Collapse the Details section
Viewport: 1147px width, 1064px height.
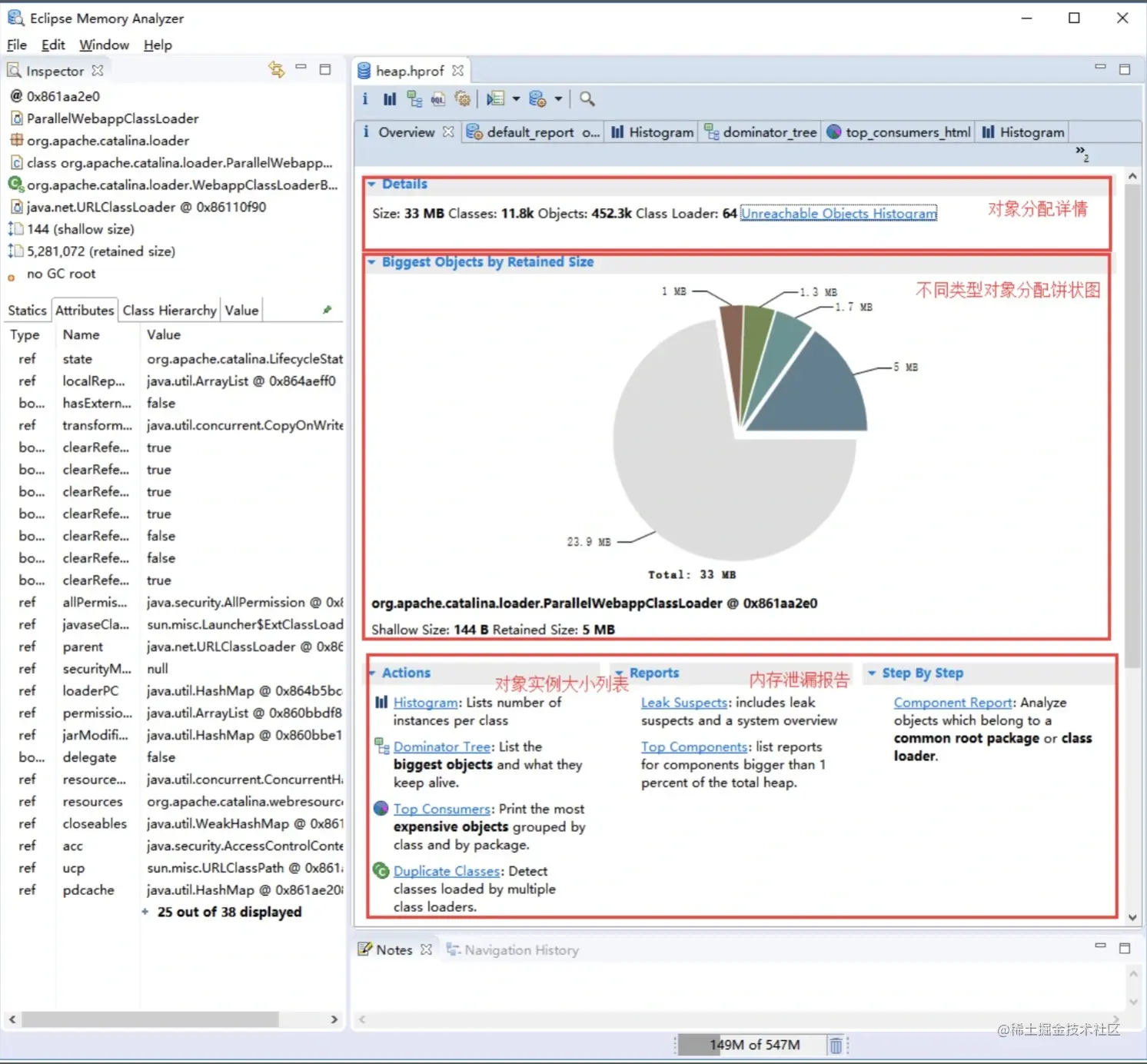click(371, 184)
